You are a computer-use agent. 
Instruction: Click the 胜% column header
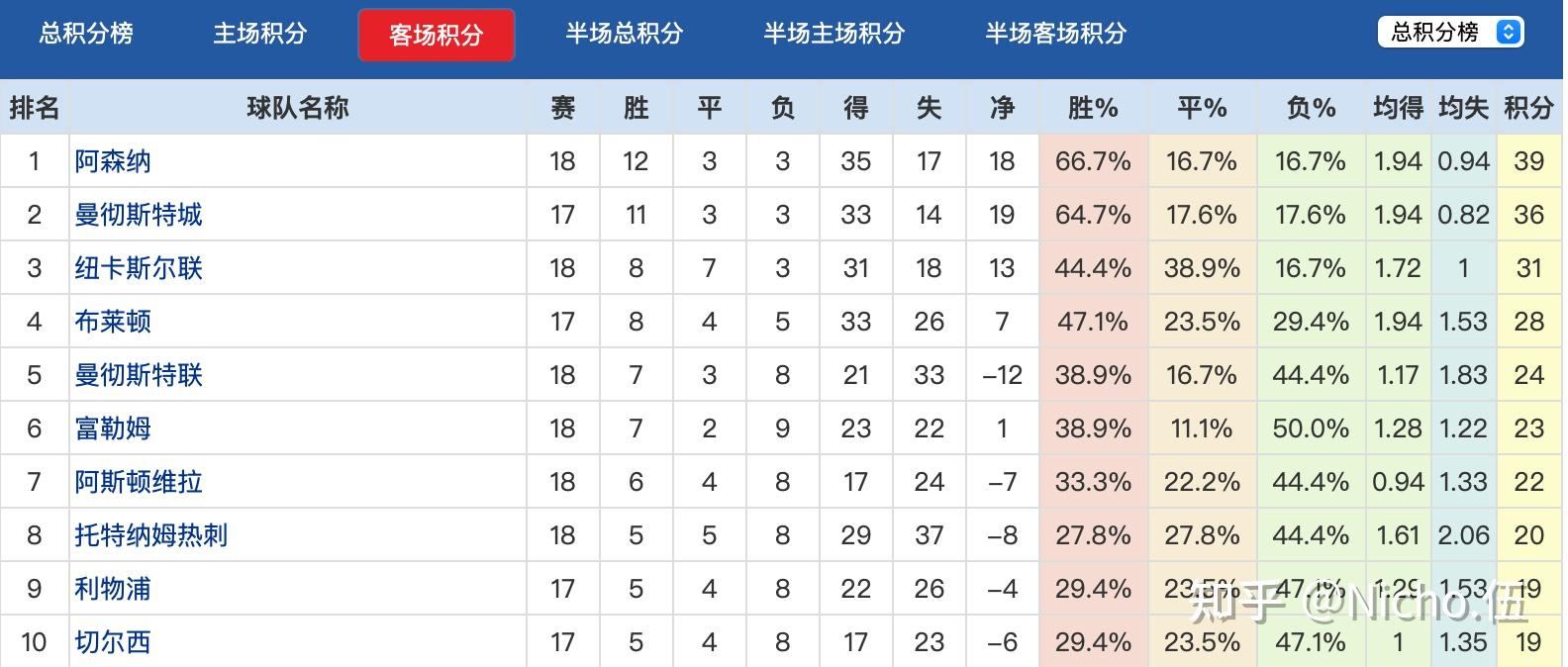pyautogui.click(x=1093, y=108)
